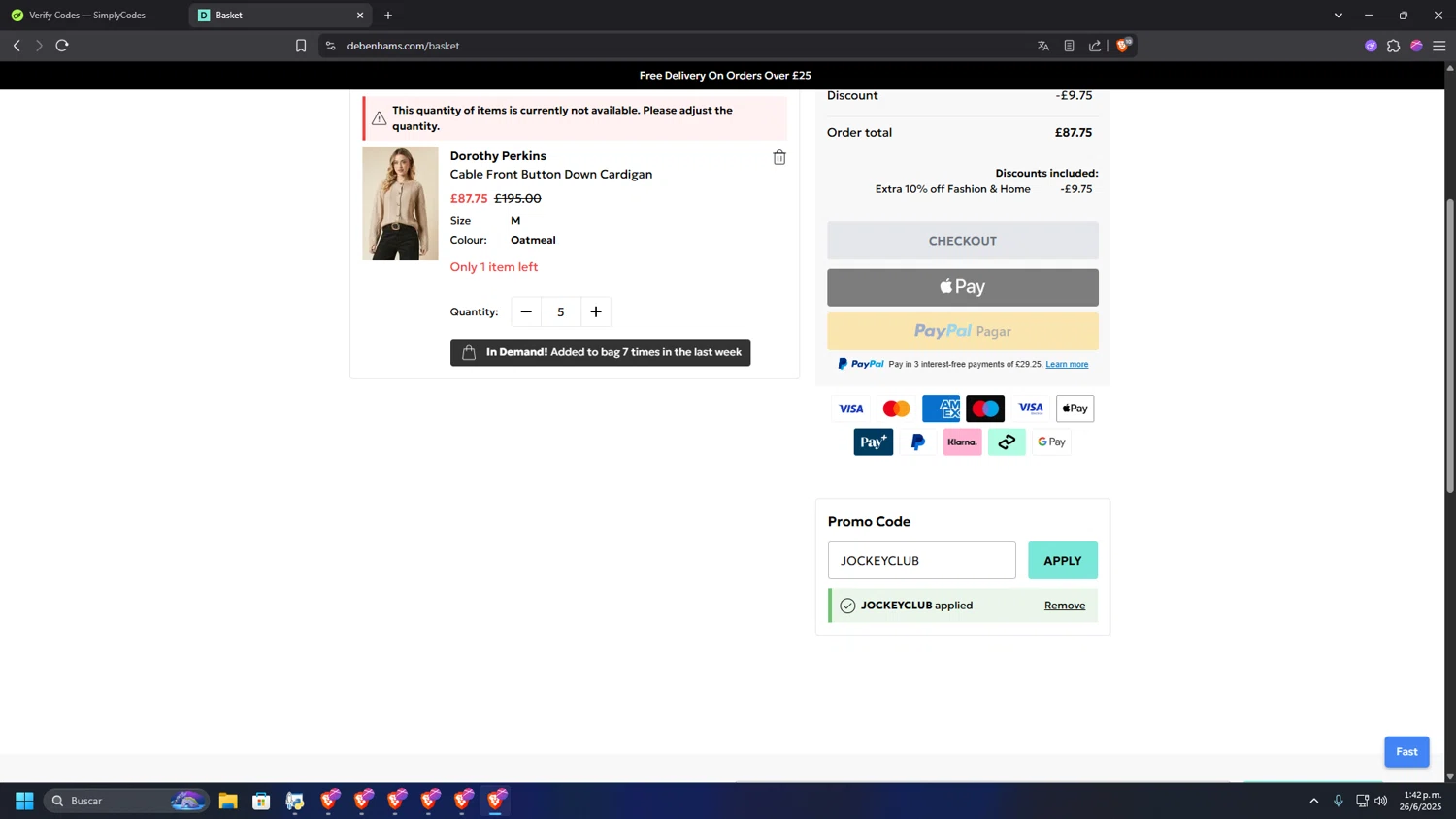Open the PayPal Learn more link

tap(1067, 364)
